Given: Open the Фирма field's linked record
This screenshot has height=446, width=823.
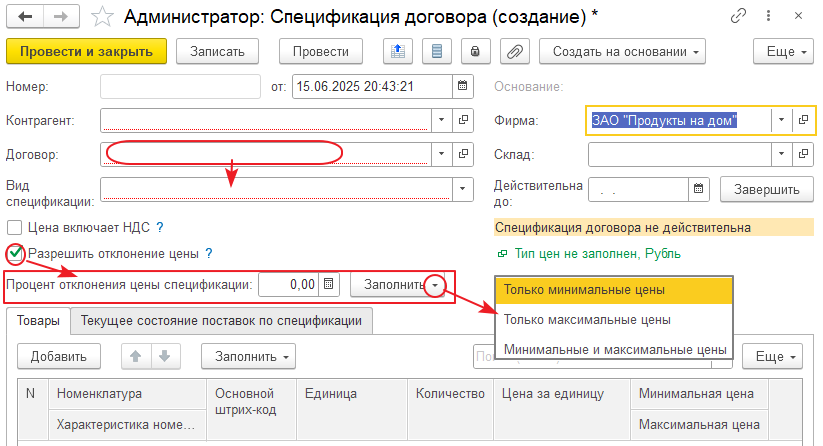Looking at the screenshot, I should point(802,121).
